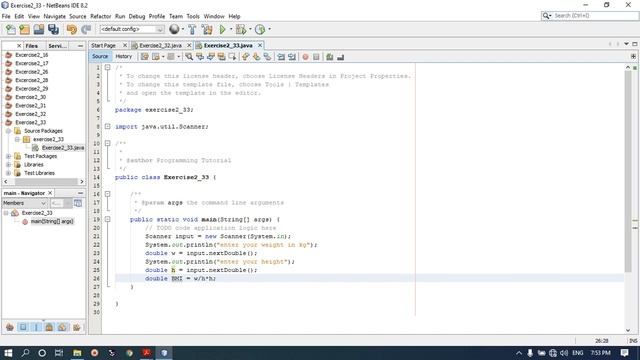Image resolution: width=640 pixels, height=360 pixels.
Task: Toggle Show Fields filter in Navigator
Action: (x=23, y=327)
